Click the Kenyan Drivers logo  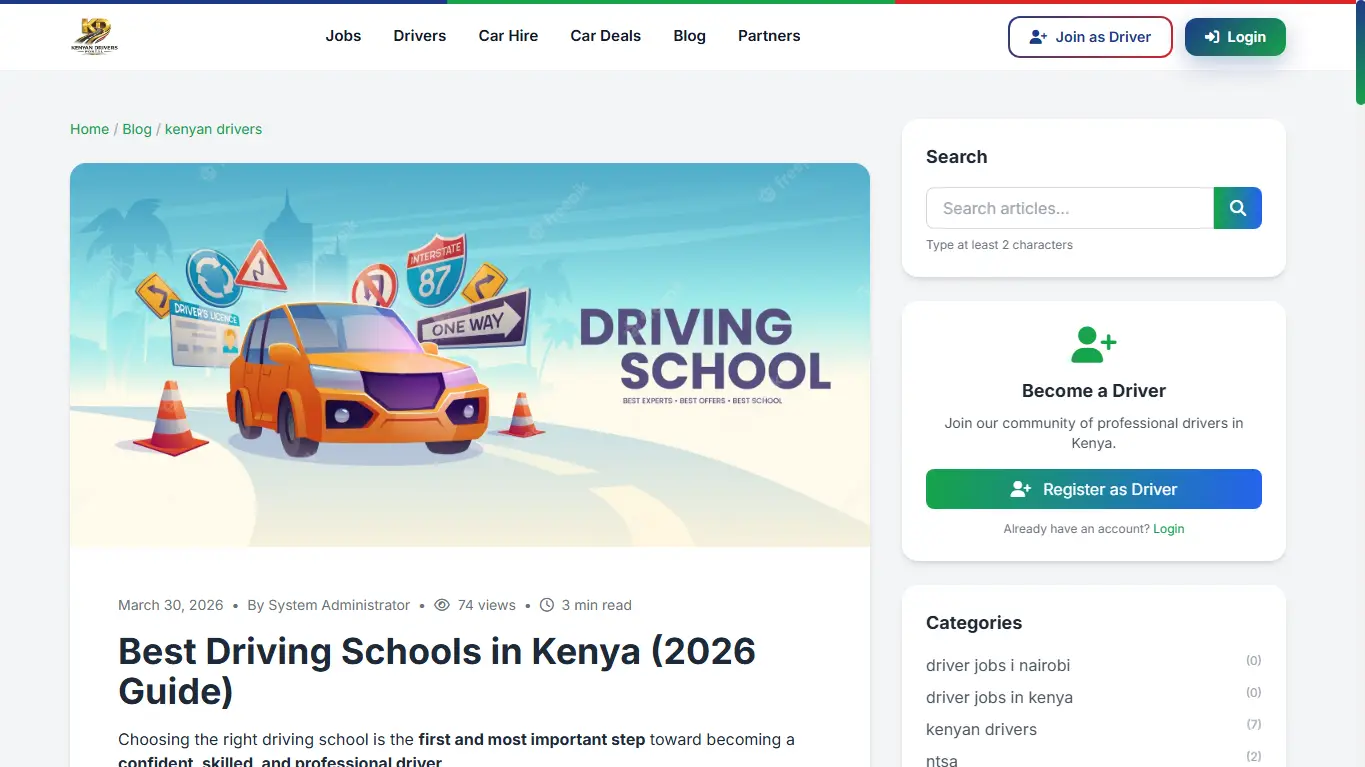(95, 36)
